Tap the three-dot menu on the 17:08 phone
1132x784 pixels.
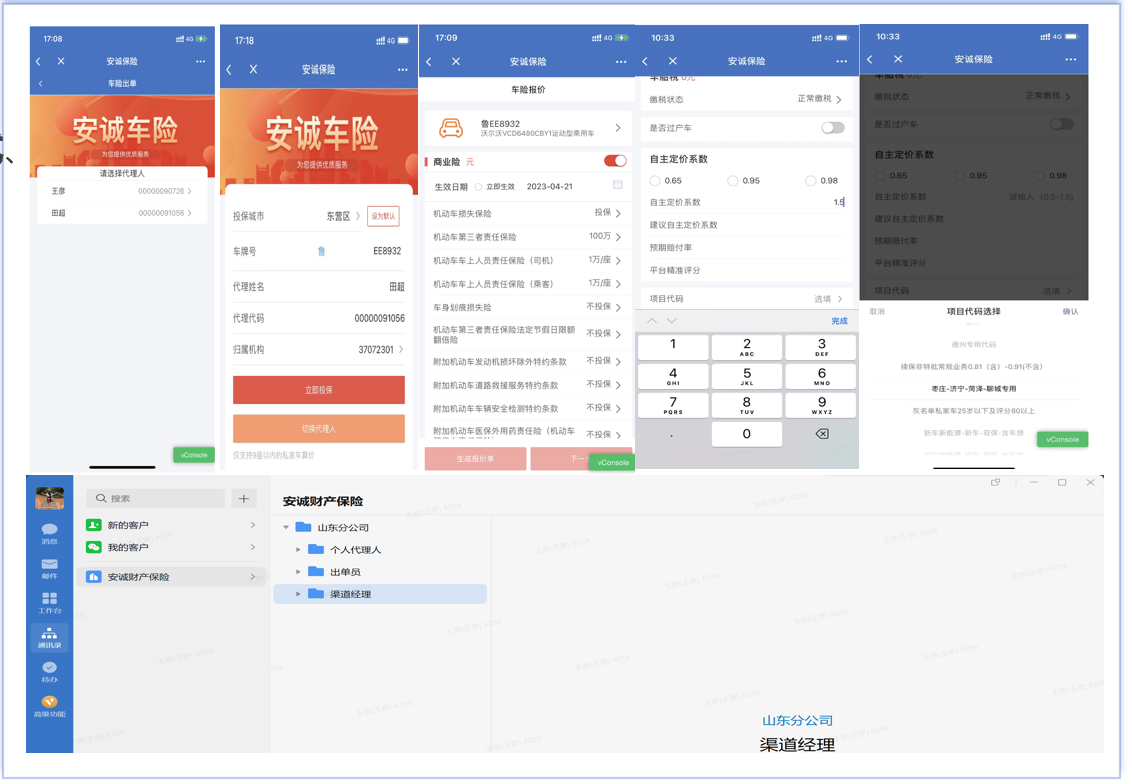200,61
